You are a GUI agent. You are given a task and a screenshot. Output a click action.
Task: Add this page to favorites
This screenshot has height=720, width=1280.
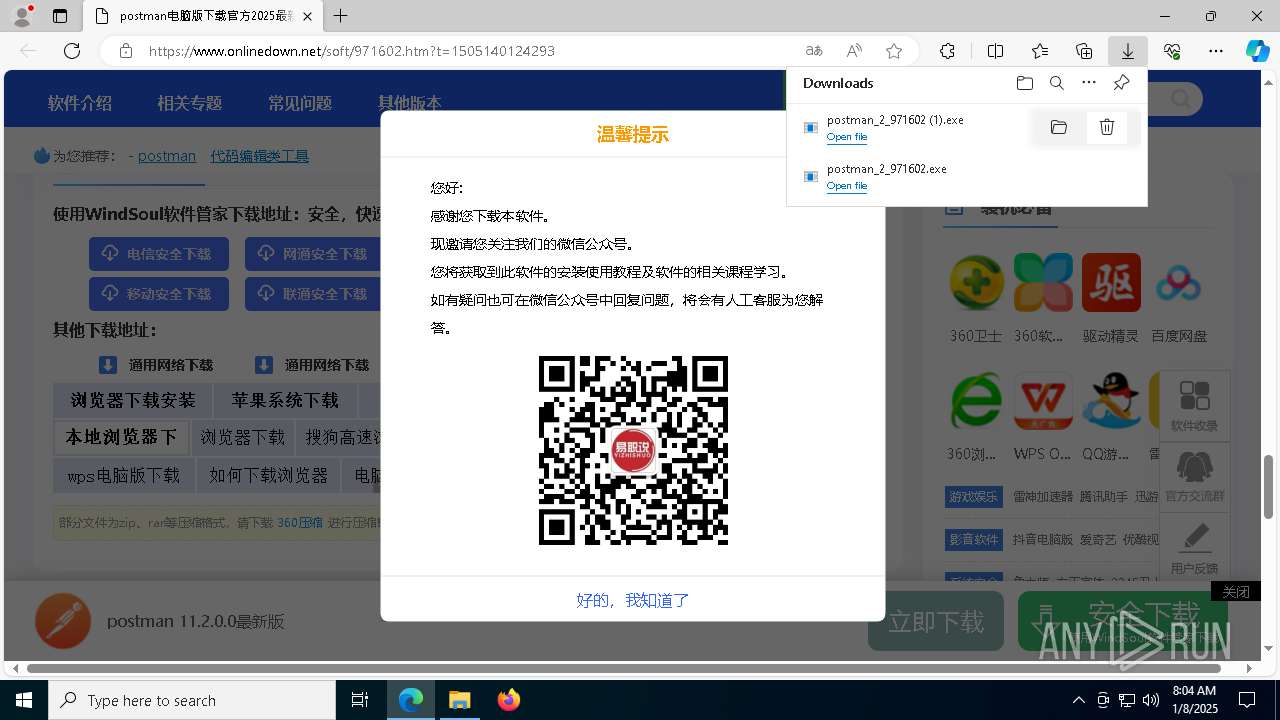coord(894,51)
